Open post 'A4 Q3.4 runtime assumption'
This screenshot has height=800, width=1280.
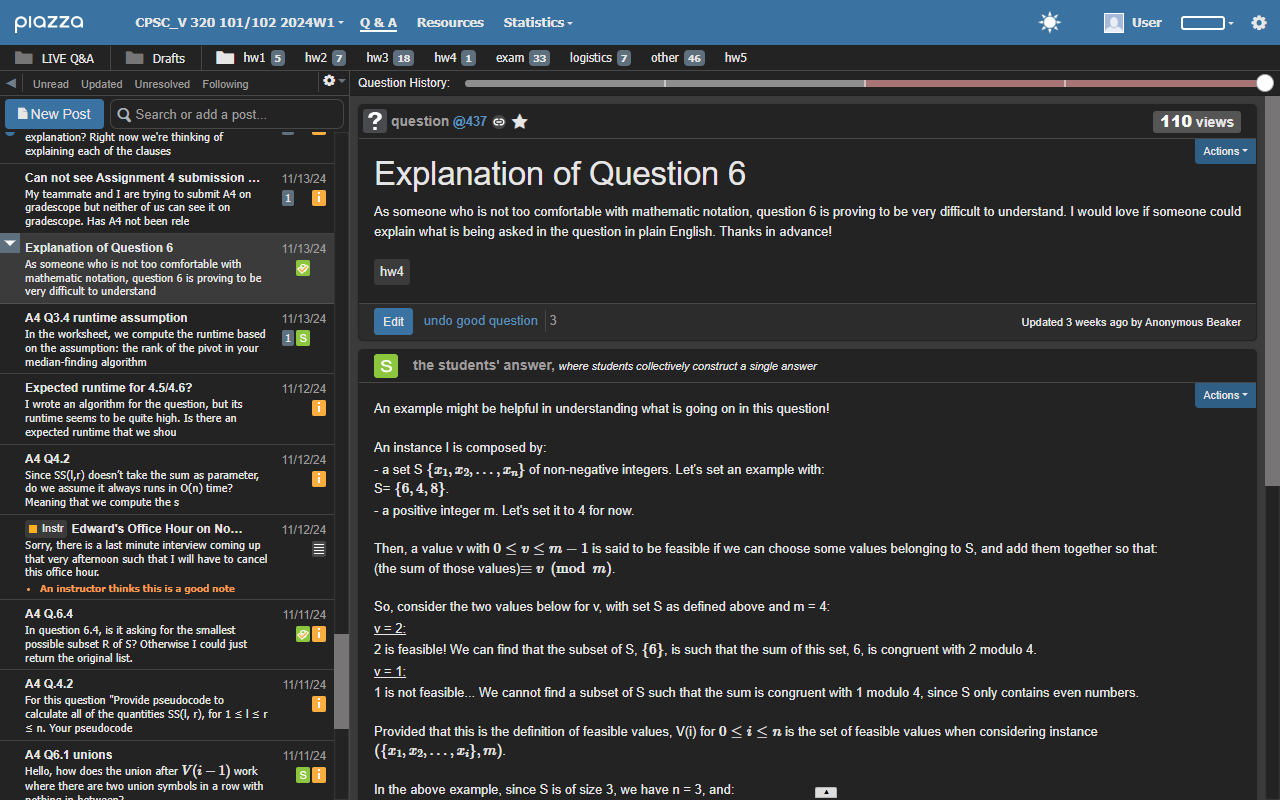point(167,340)
